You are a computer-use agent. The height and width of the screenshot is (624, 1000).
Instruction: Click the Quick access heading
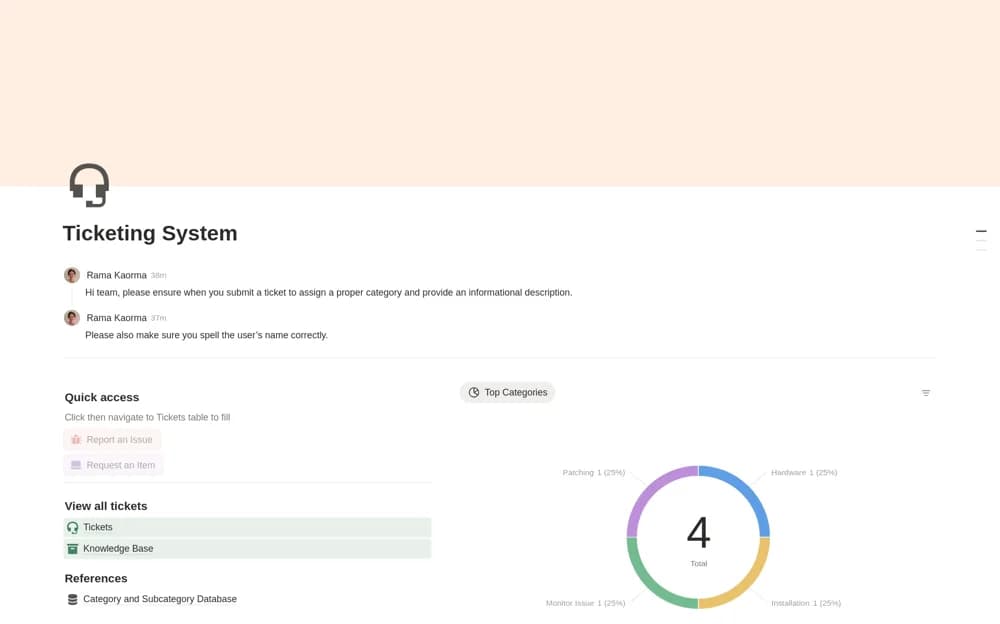pos(101,397)
